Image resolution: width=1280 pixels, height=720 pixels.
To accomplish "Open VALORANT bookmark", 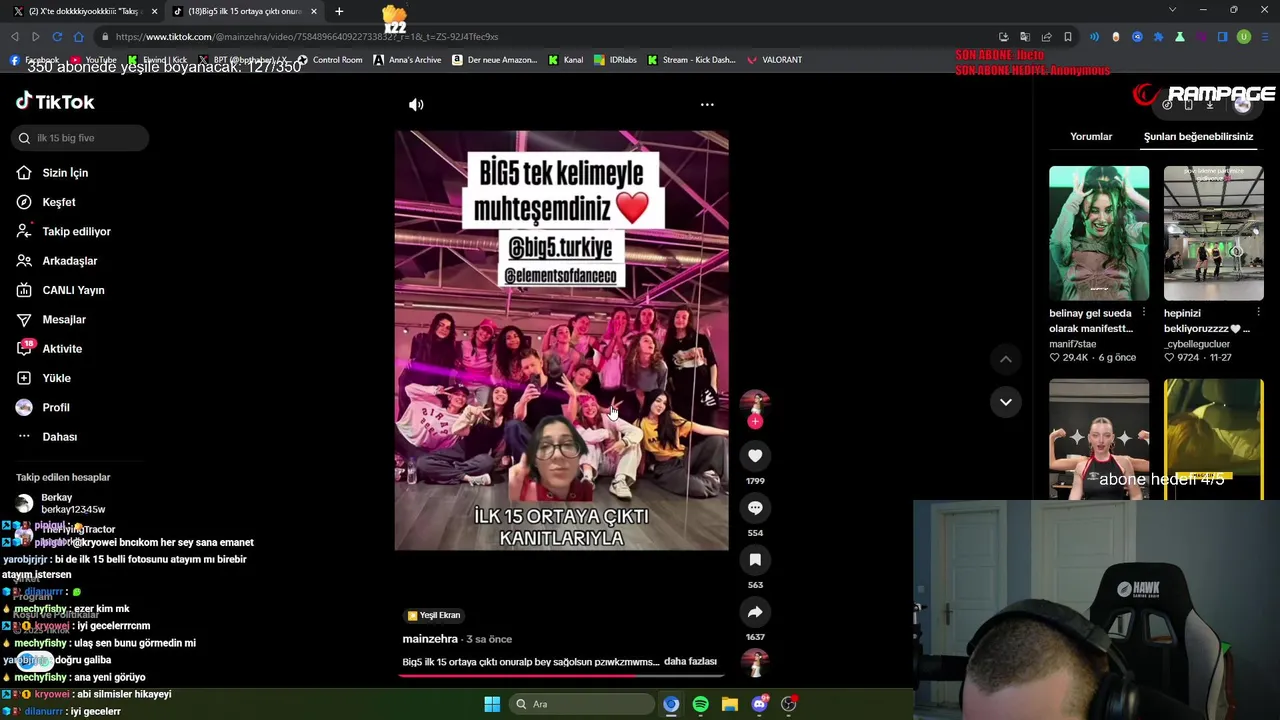I will click(774, 60).
